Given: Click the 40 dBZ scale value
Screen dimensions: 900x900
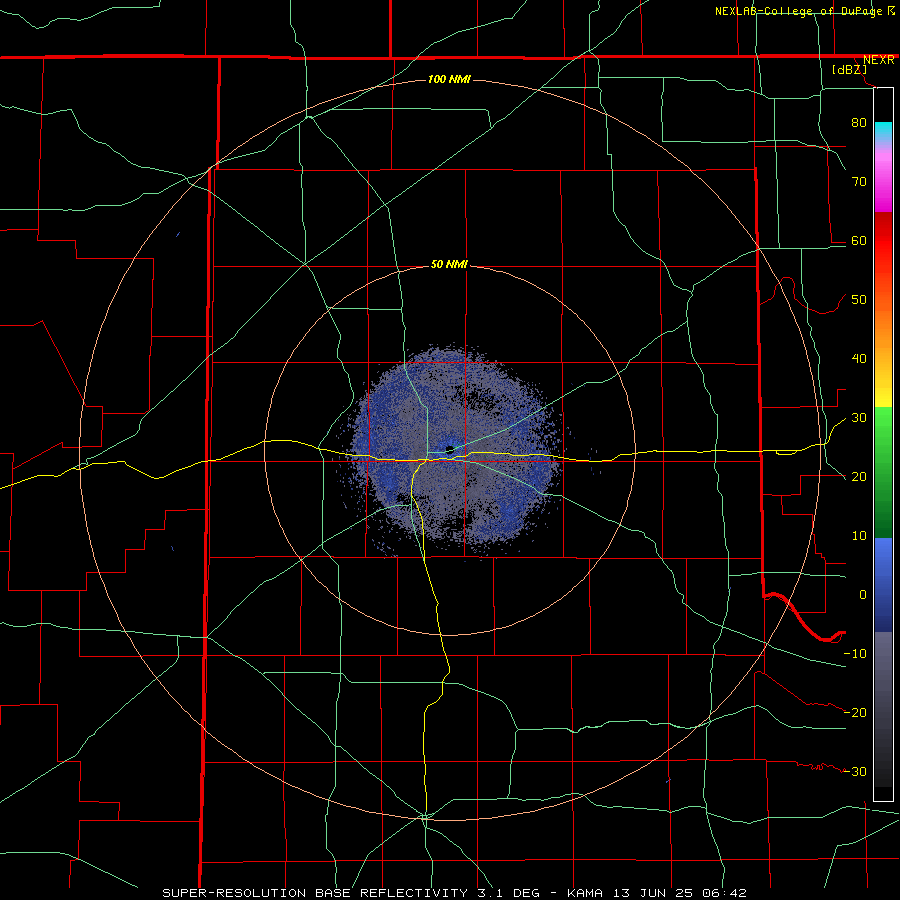Looking at the screenshot, I should (859, 359).
